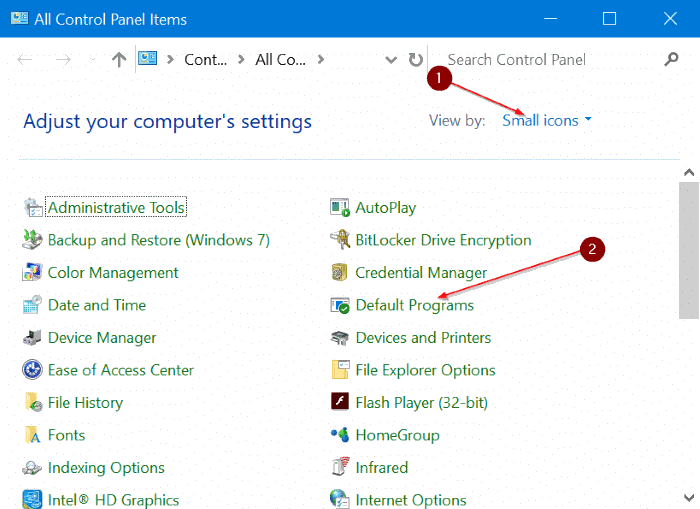Click the Internet Options globe icon
The height and width of the screenshot is (509, 700).
340,499
